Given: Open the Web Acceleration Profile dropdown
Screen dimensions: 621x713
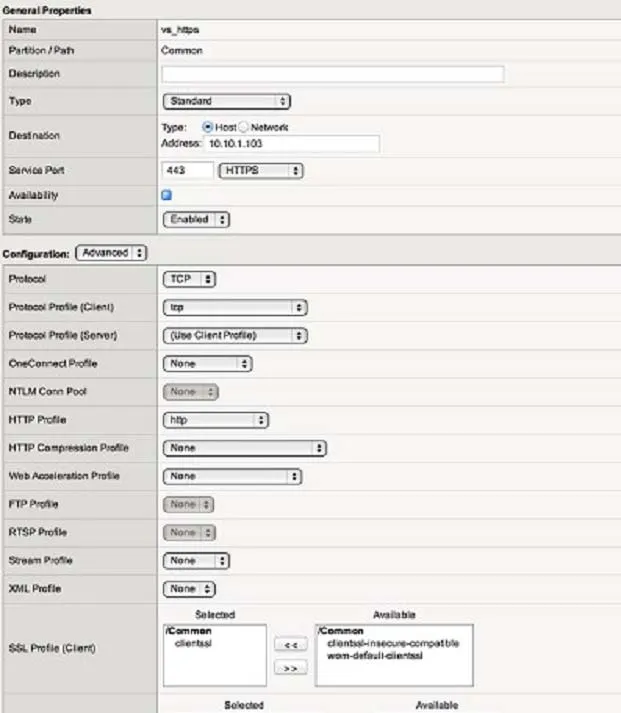Looking at the screenshot, I should [232, 476].
